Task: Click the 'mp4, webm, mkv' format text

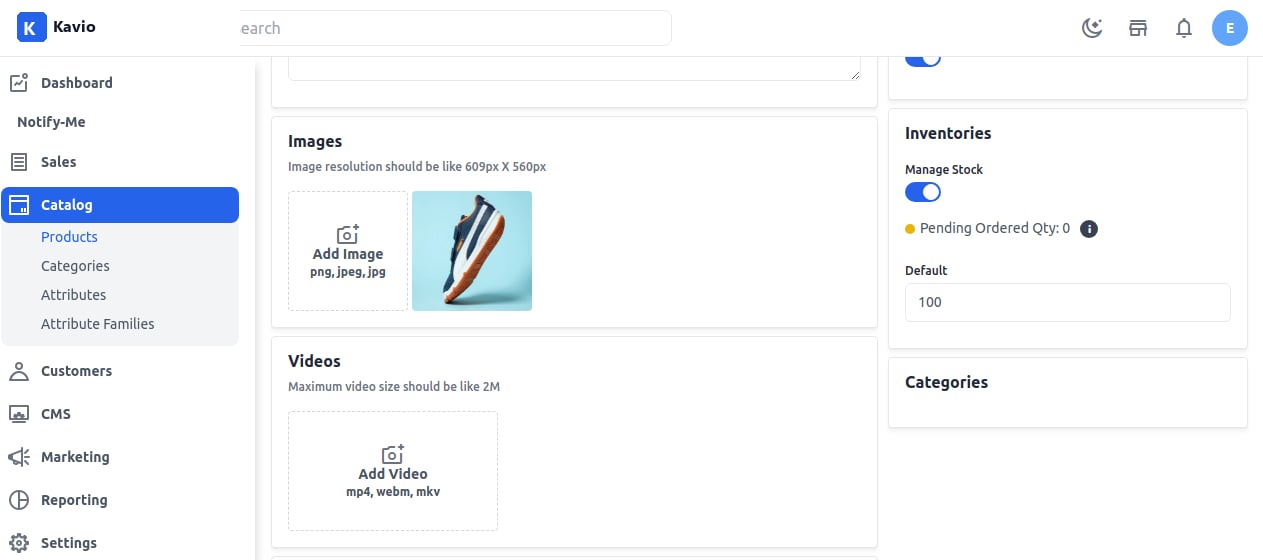Action: [x=393, y=492]
